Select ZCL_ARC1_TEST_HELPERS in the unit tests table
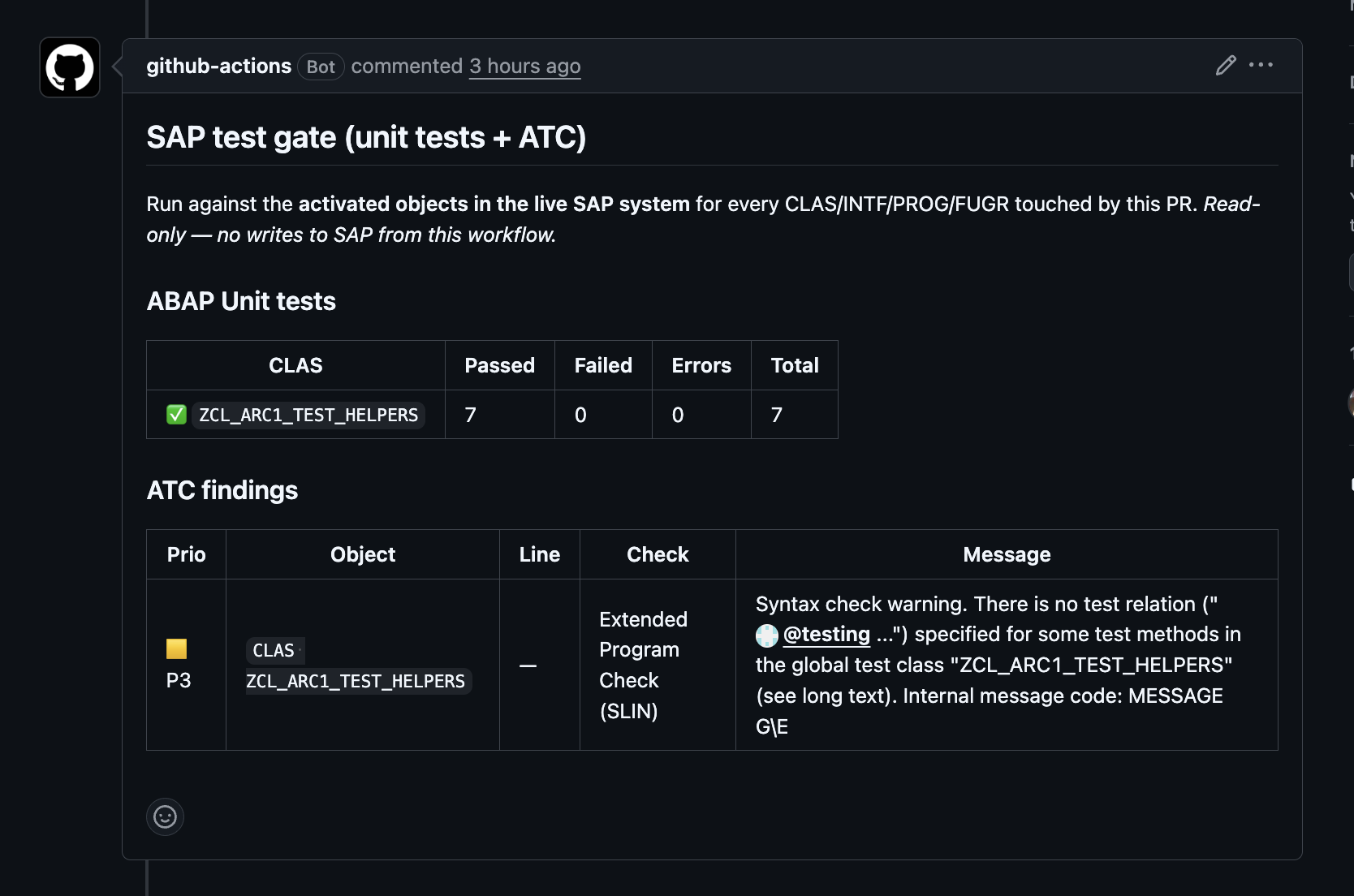The width and height of the screenshot is (1354, 896). [308, 415]
